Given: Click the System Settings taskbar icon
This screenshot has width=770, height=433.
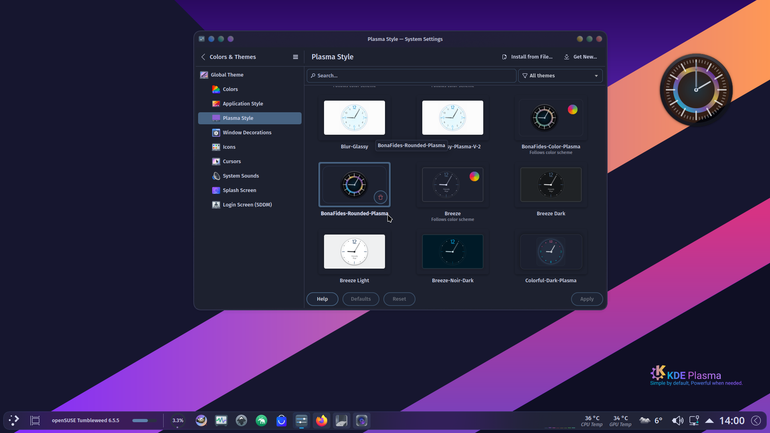Looking at the screenshot, I should tap(302, 421).
